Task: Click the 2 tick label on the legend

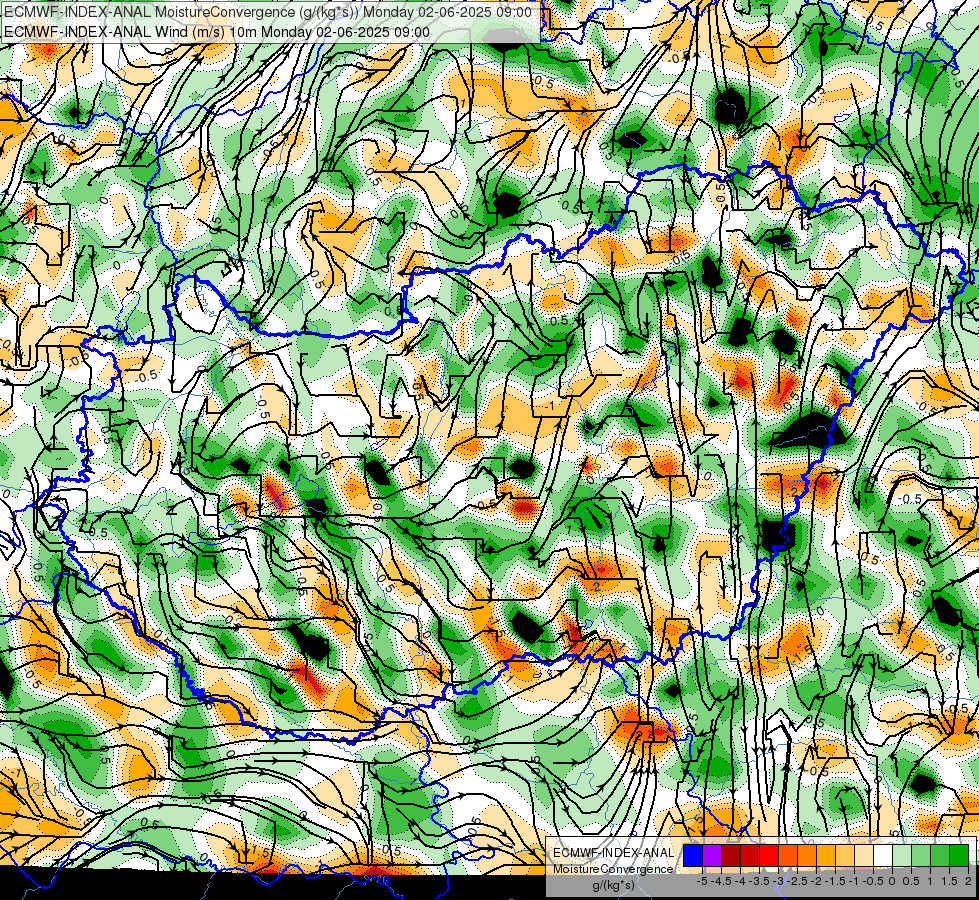Action: (x=968, y=881)
